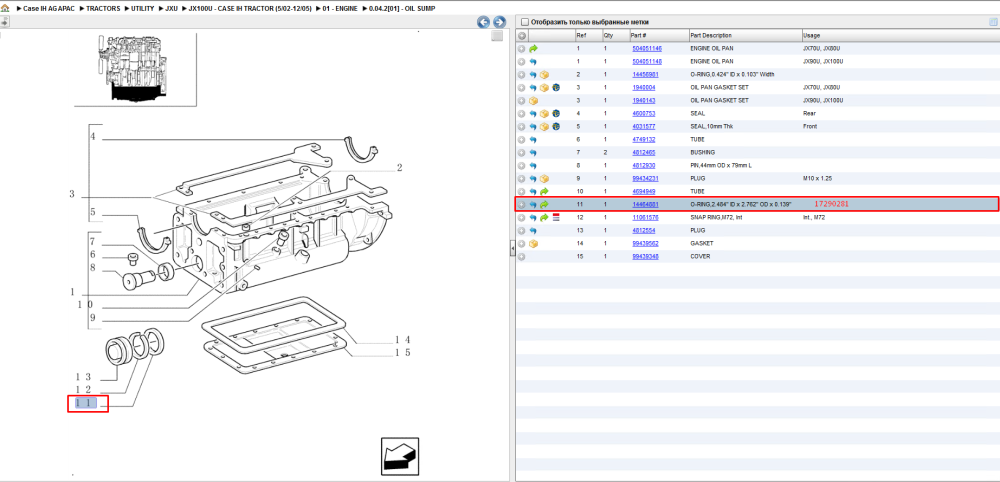Click the engine thumbnail above the diagram
The image size is (1000, 482).
click(x=135, y=68)
